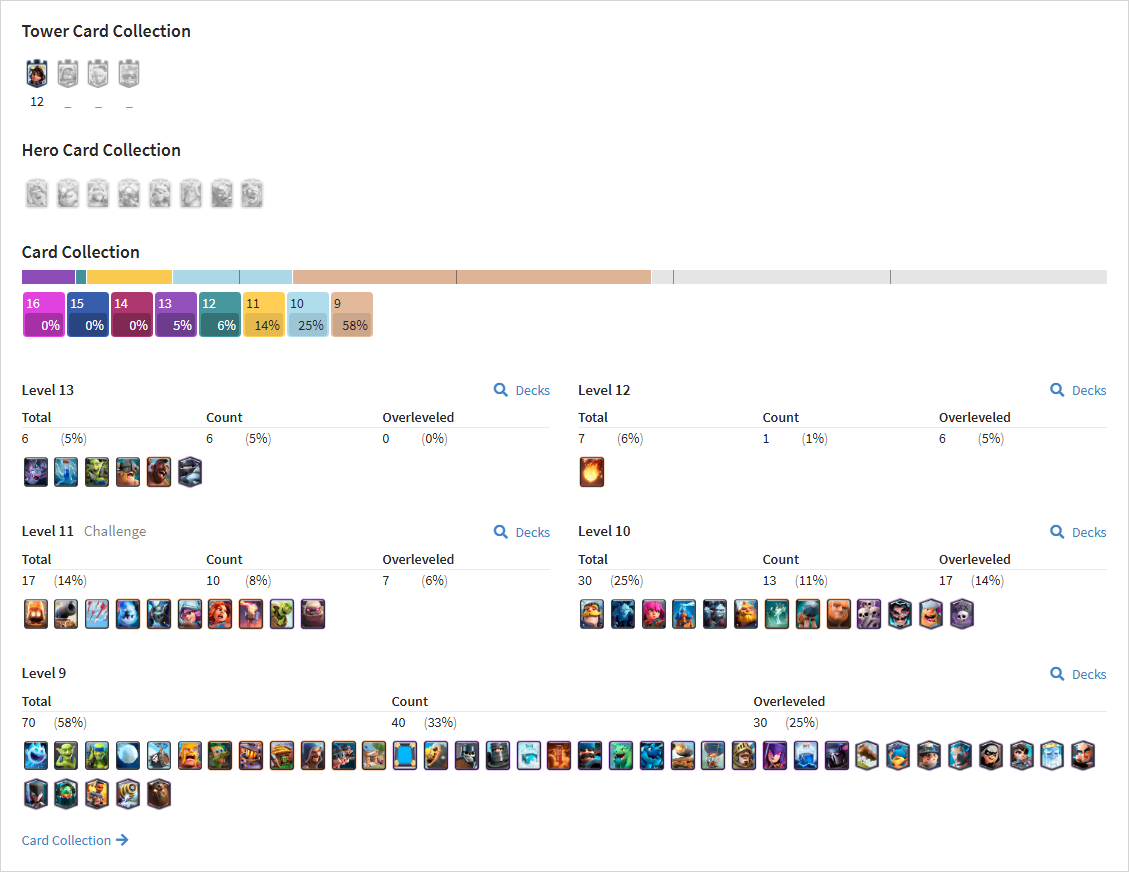Open Decks link beside Level 9
This screenshot has width=1129, height=872.
(1078, 674)
